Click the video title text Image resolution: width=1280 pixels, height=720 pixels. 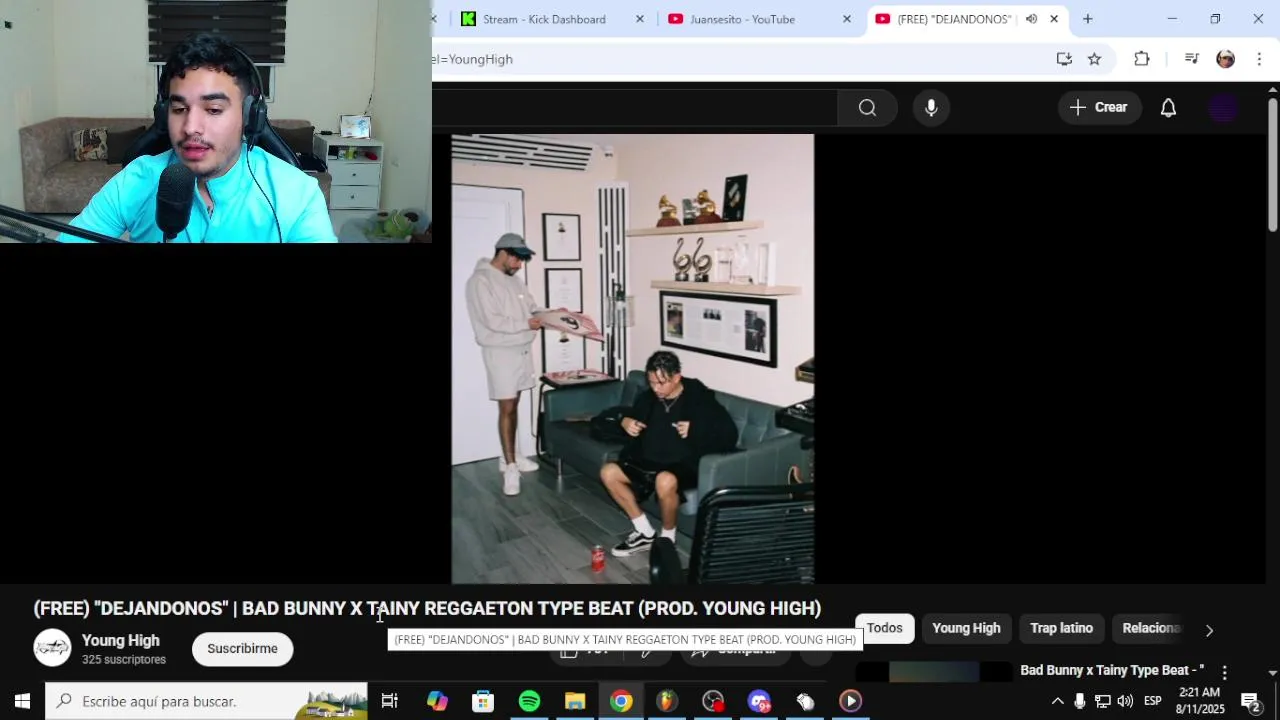427,608
